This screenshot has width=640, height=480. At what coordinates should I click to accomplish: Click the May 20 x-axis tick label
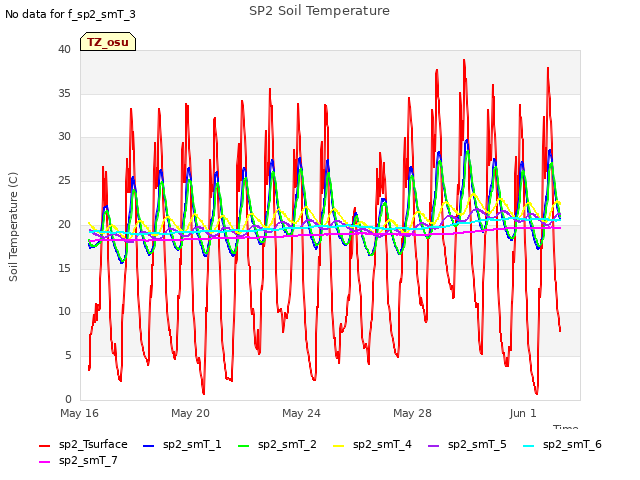click(x=190, y=413)
